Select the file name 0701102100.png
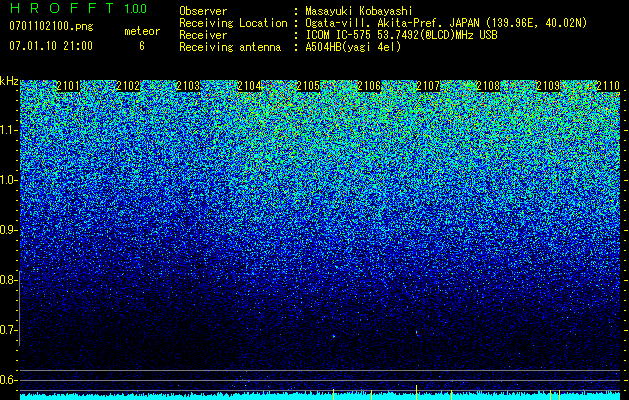 [x=51, y=27]
